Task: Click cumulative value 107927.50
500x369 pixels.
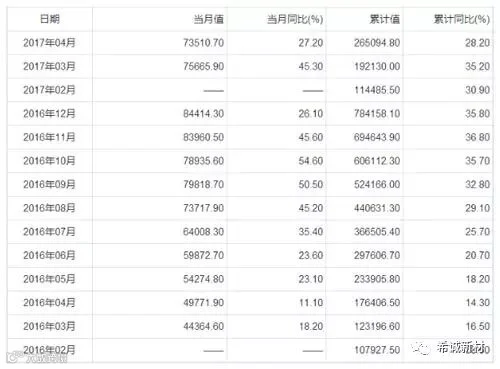Action: 377,350
